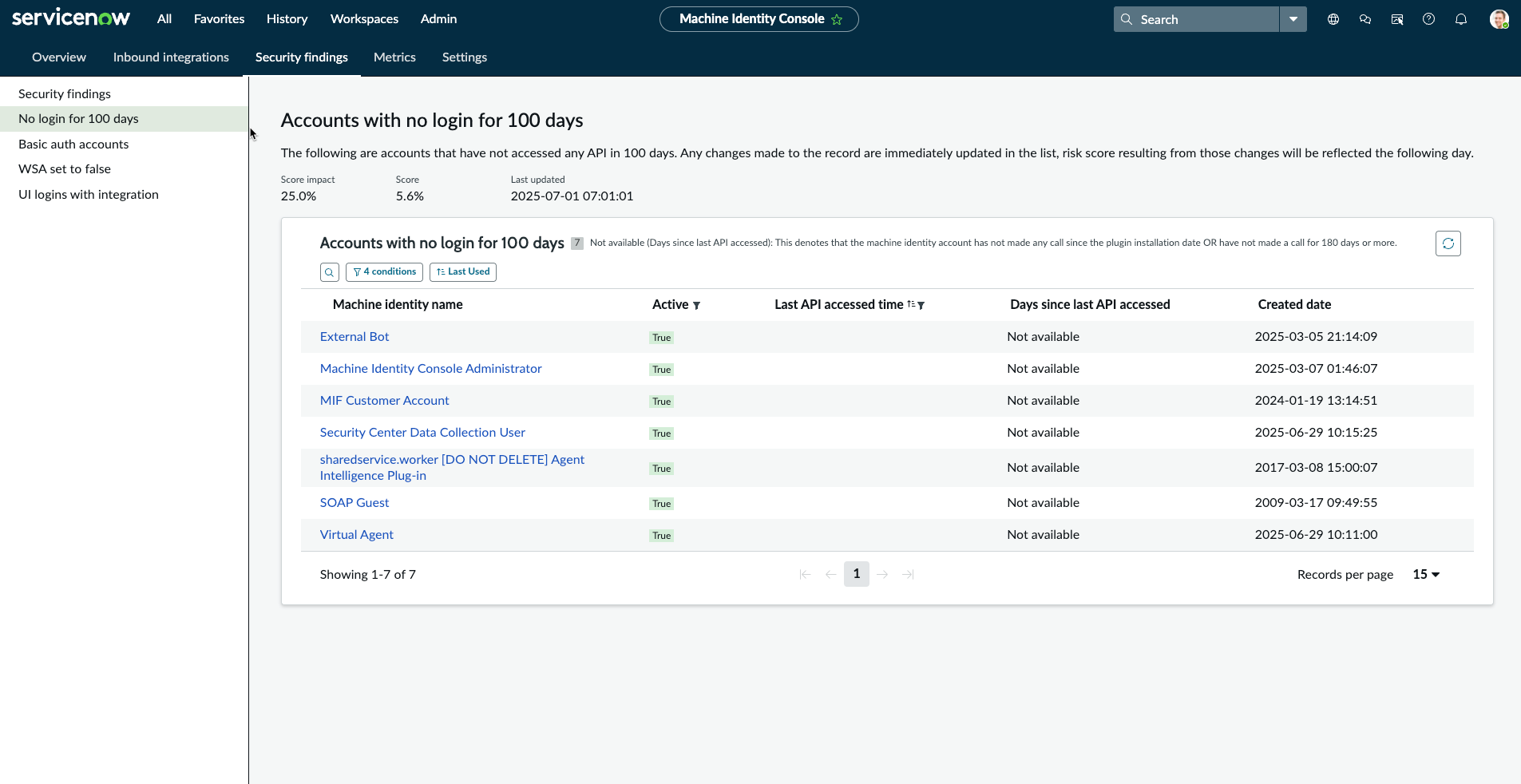Click the Last Used sort button
The height and width of the screenshot is (784, 1521).
click(463, 272)
